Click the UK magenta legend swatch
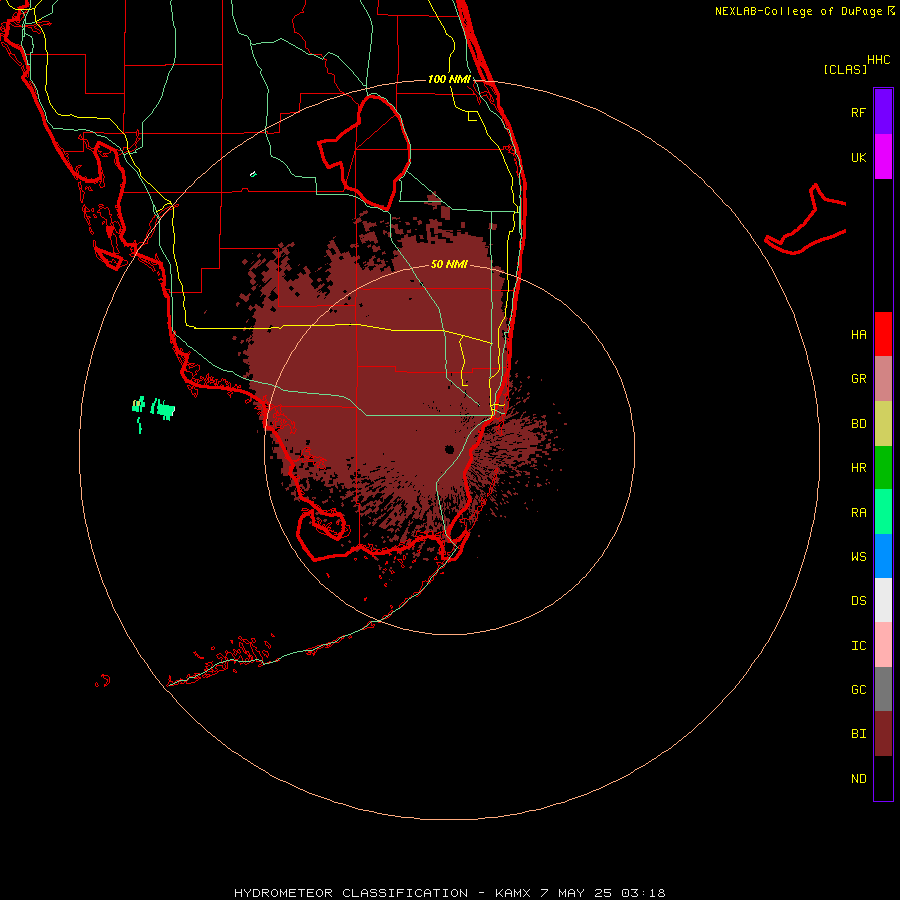The image size is (900, 900). (883, 156)
